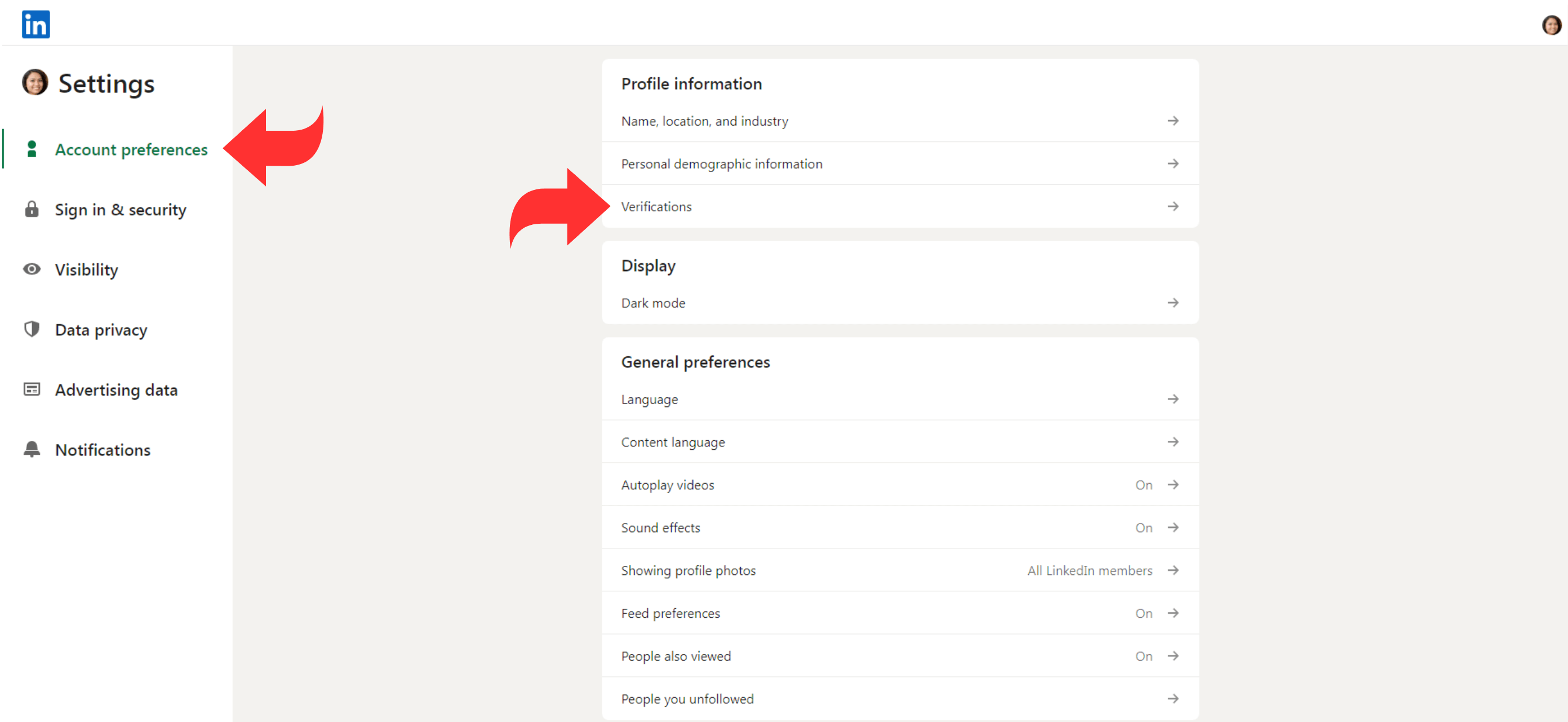
Task: Expand the Language row arrow
Action: click(1172, 400)
